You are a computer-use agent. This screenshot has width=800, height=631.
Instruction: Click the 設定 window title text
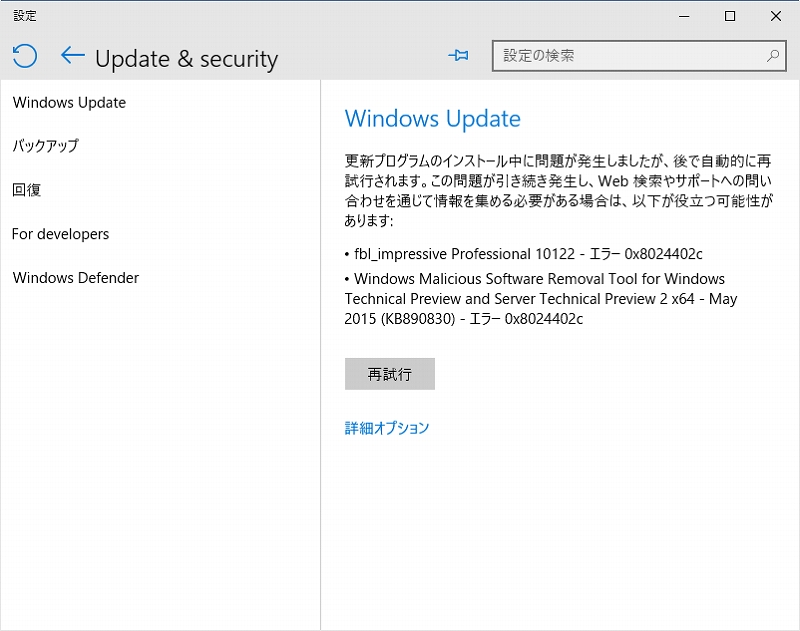click(25, 16)
